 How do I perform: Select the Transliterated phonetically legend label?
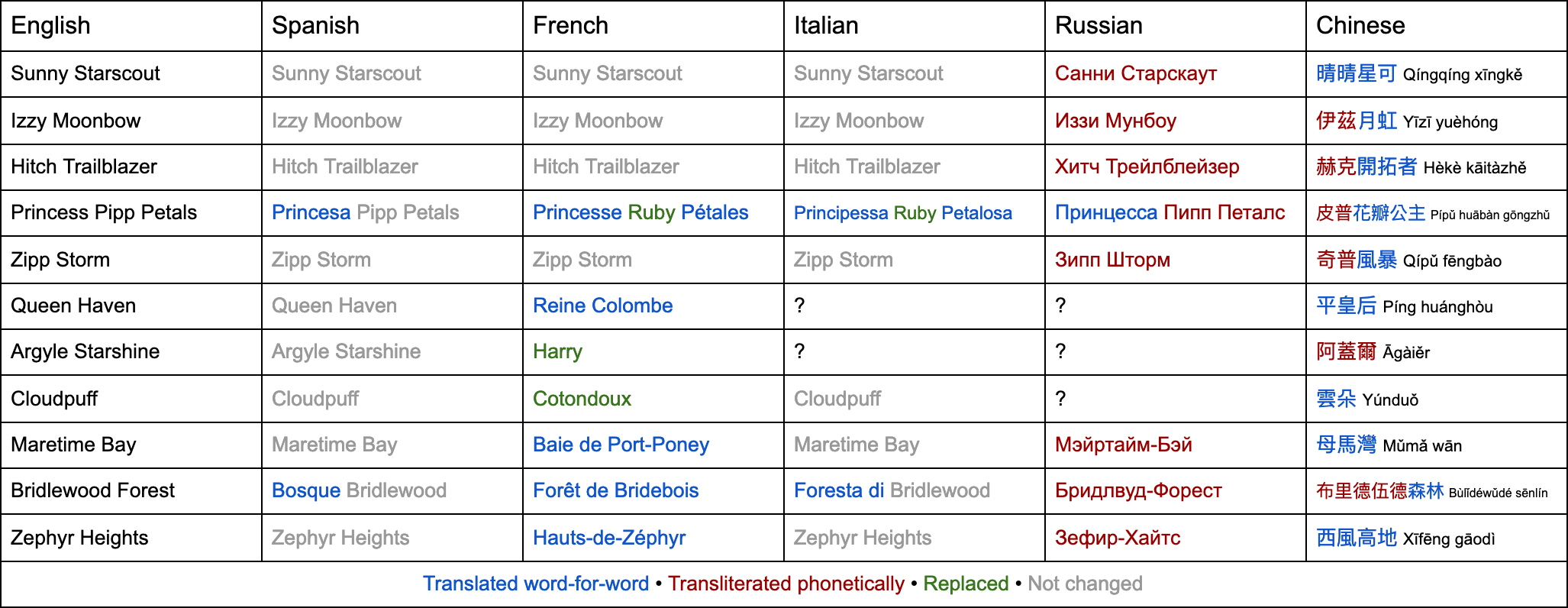click(x=786, y=584)
